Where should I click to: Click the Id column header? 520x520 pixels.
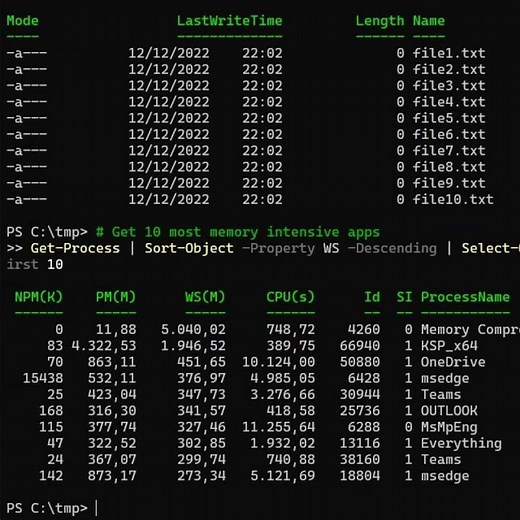pos(372,297)
